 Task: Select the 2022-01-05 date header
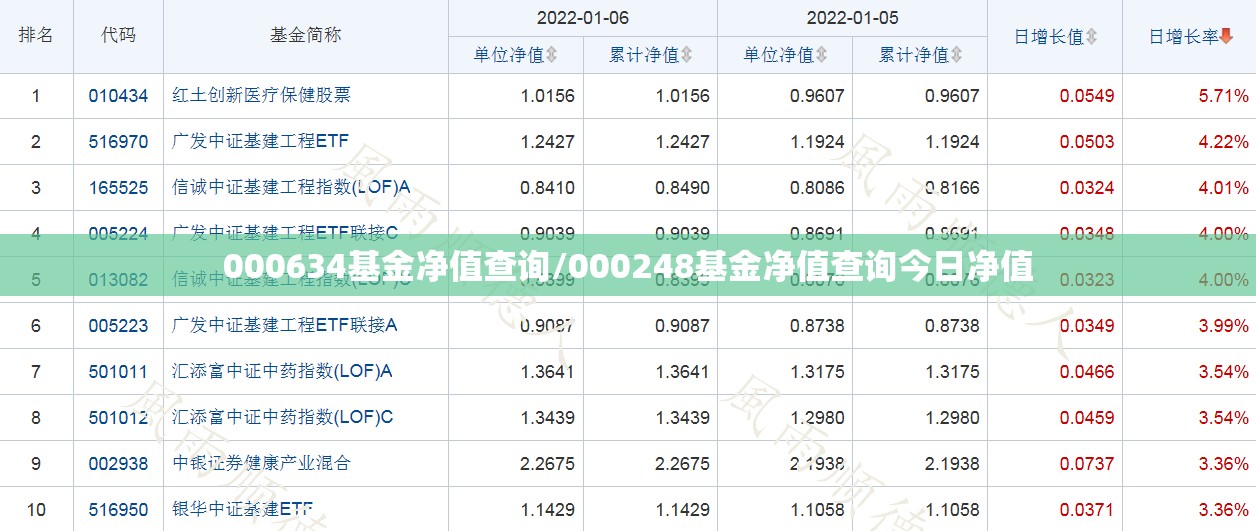[x=853, y=18]
